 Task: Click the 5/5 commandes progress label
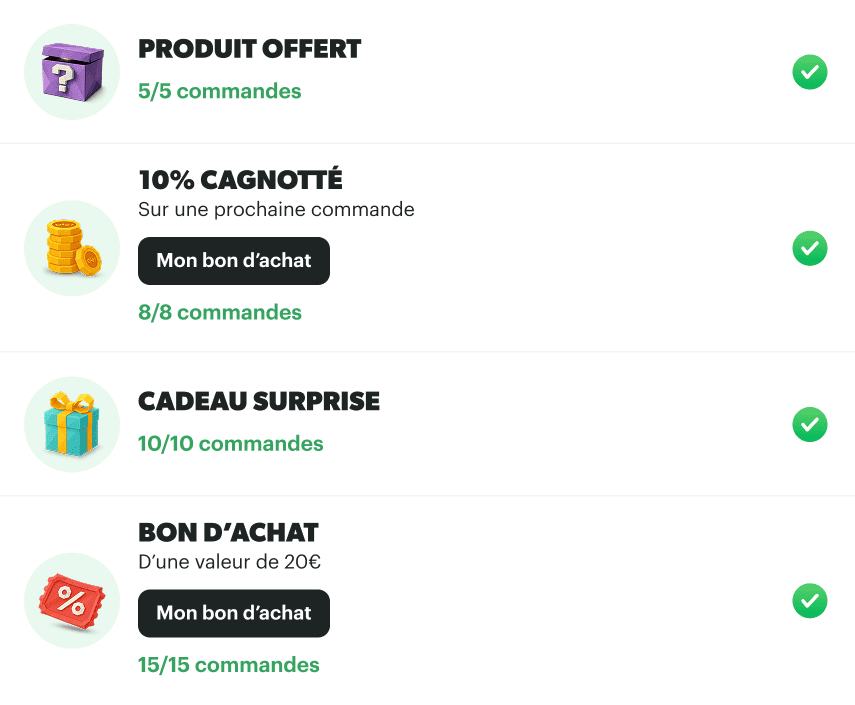pos(219,91)
